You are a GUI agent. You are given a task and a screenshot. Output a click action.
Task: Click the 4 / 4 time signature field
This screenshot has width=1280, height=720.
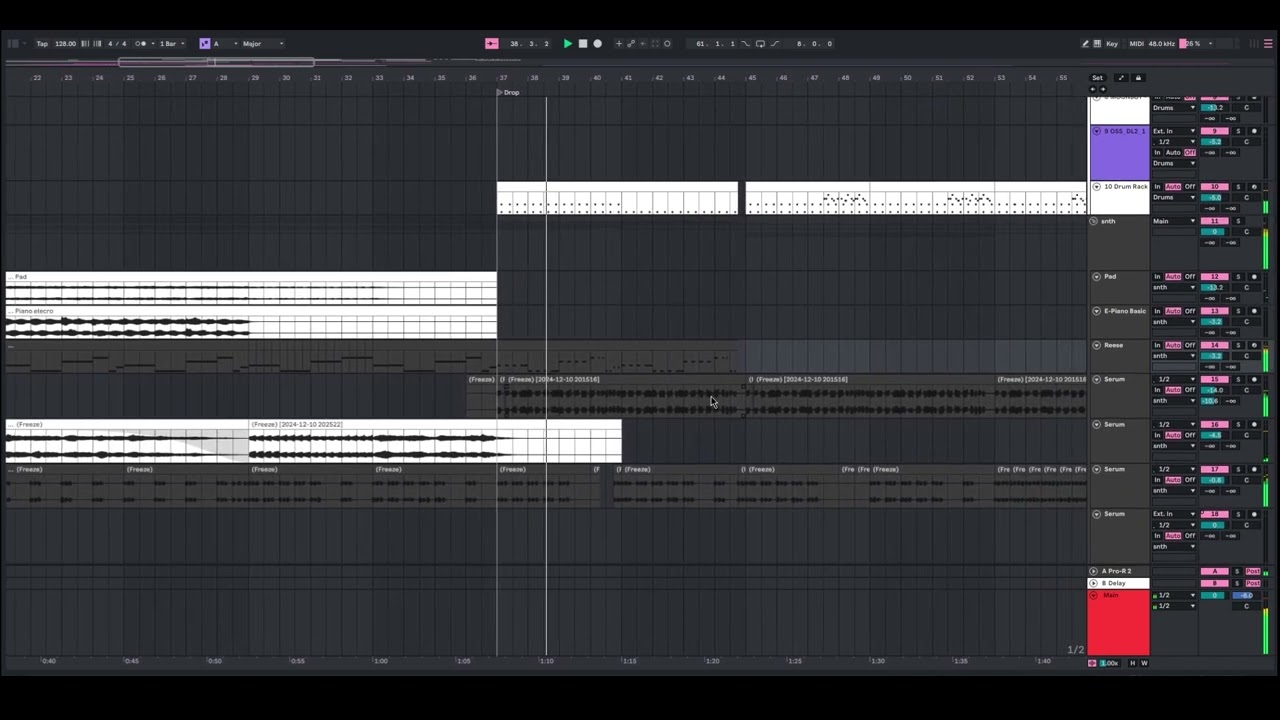(117, 43)
